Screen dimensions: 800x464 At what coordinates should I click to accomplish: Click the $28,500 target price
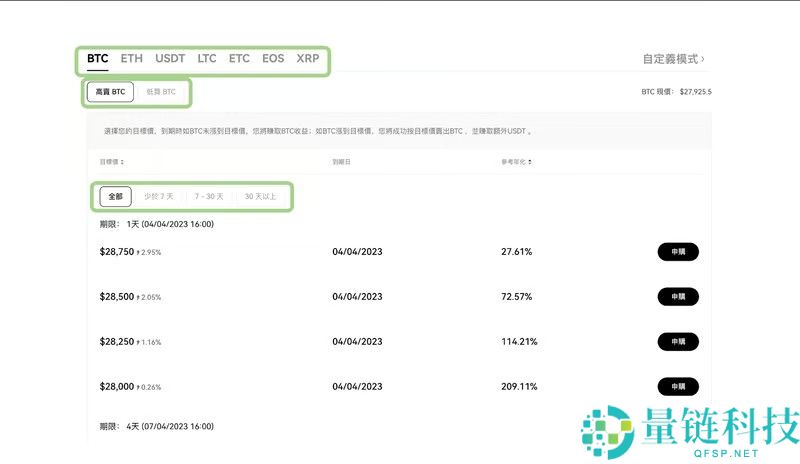coord(117,297)
